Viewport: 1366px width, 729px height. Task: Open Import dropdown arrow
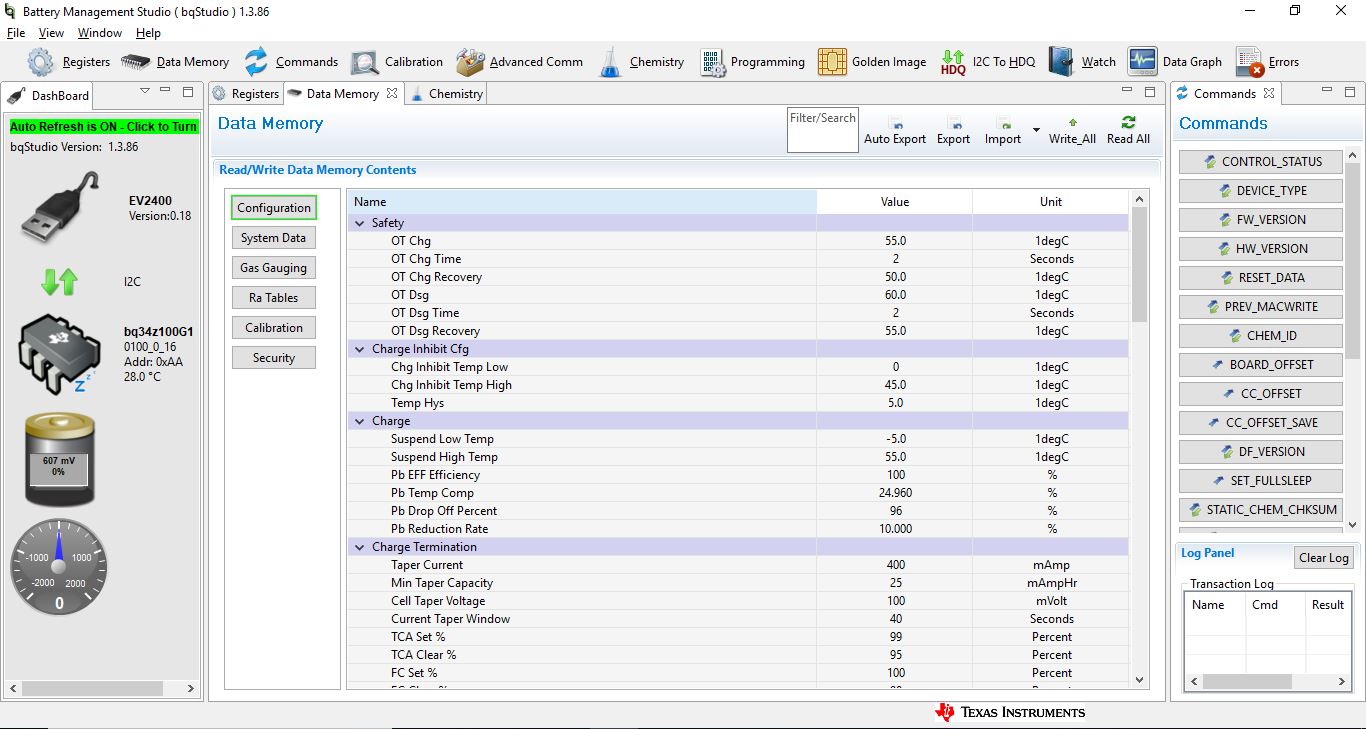point(1036,130)
